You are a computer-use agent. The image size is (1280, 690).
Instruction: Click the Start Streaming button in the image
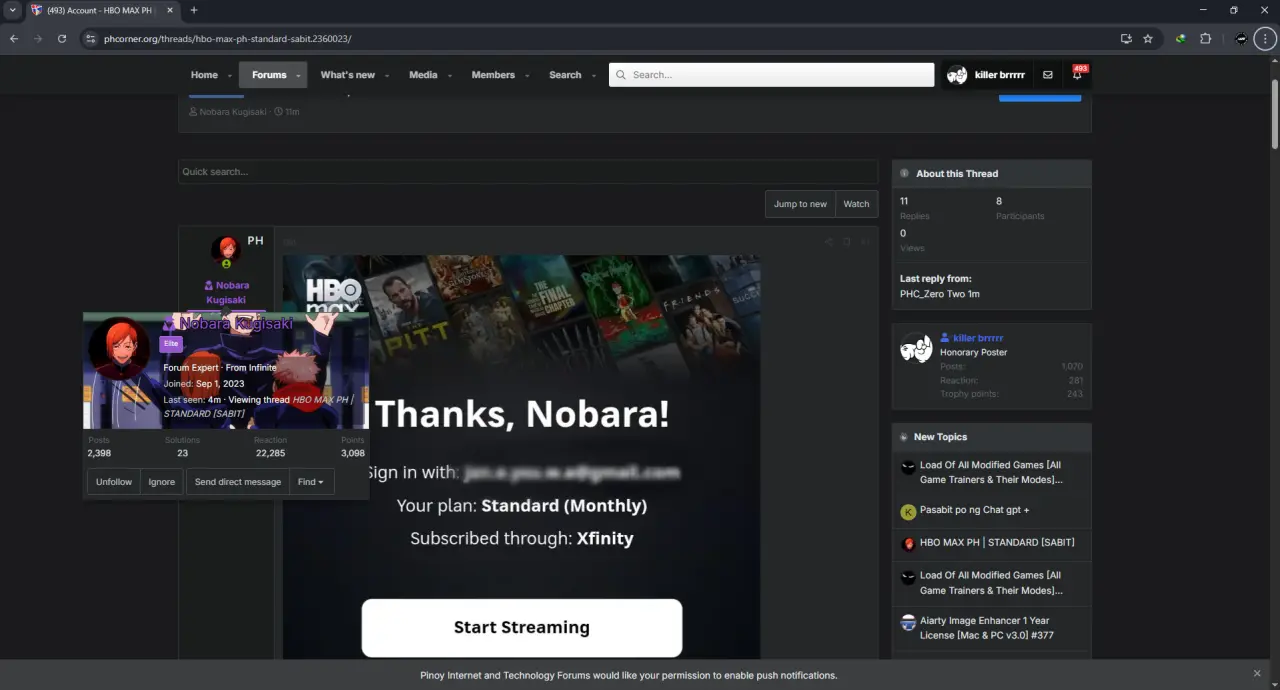coord(522,627)
